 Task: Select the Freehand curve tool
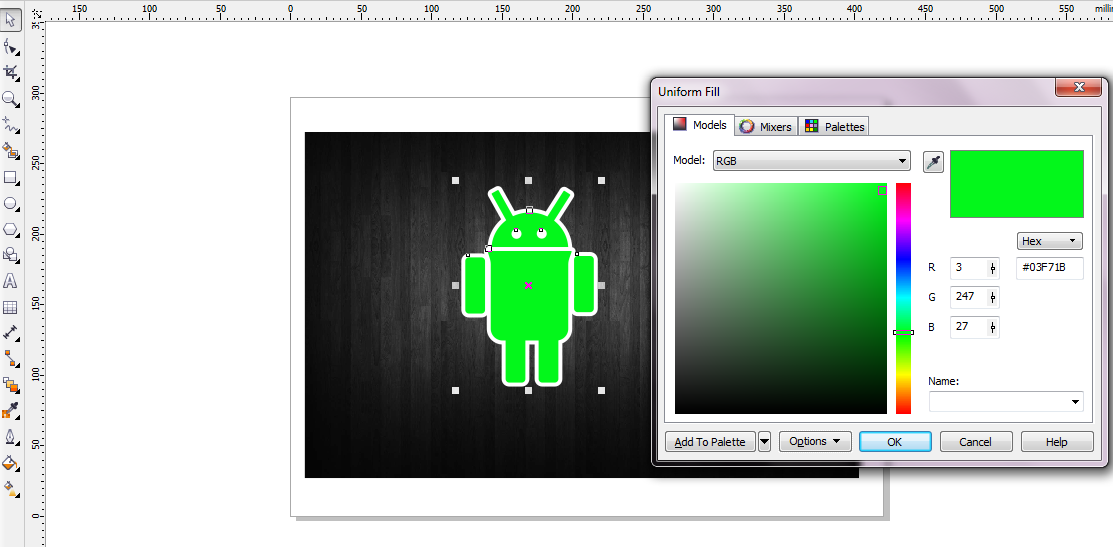tap(11, 125)
